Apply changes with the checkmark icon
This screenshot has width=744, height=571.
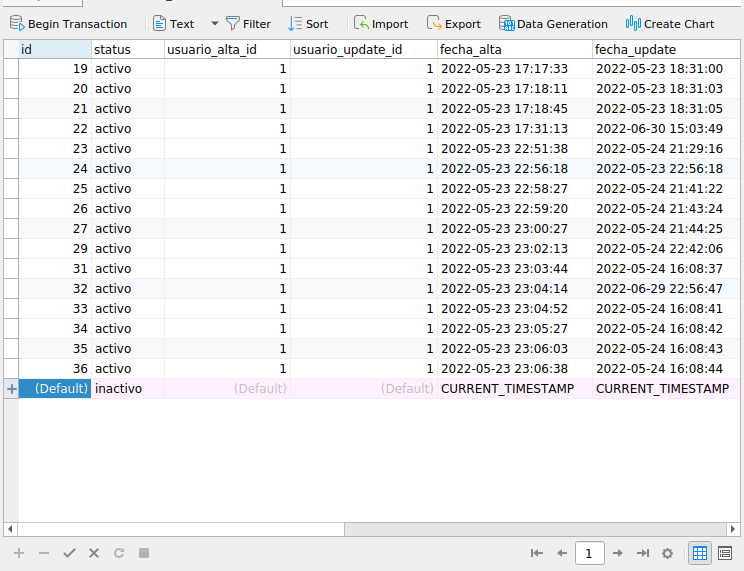69,552
